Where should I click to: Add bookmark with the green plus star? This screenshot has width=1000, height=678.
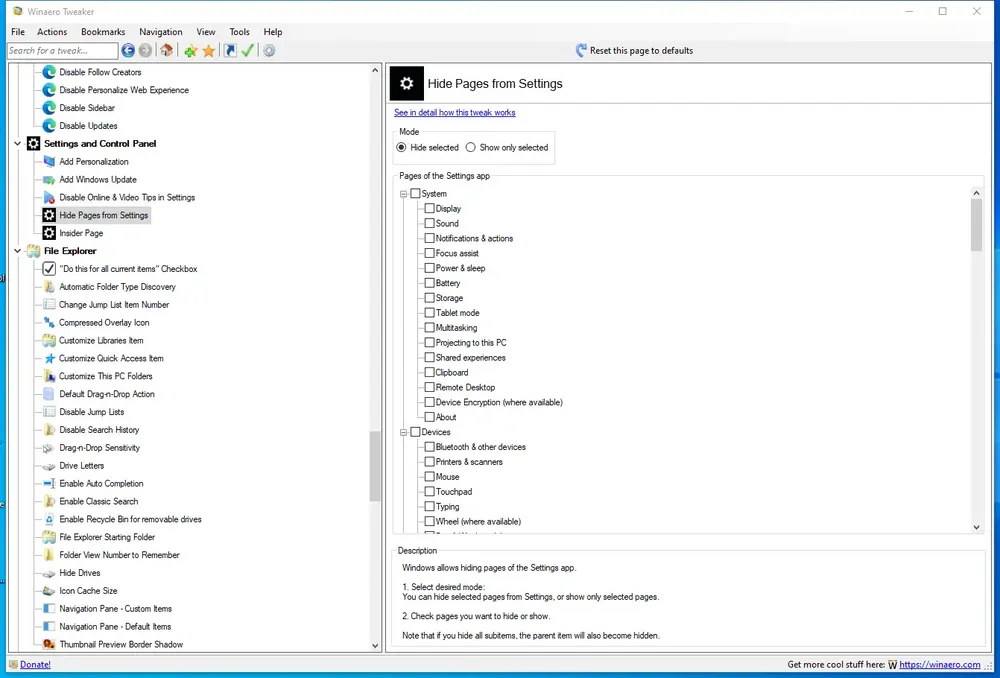coord(190,51)
